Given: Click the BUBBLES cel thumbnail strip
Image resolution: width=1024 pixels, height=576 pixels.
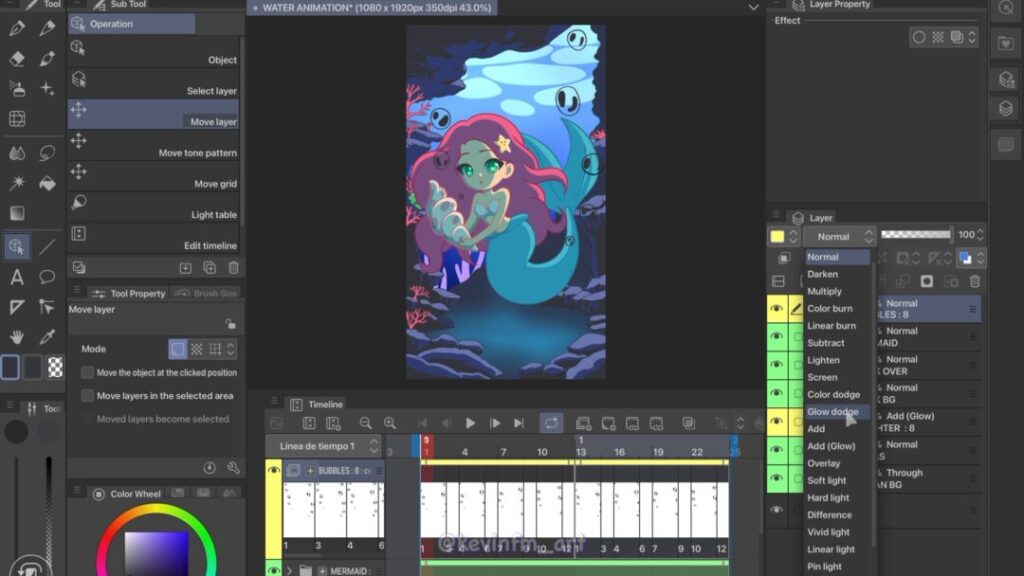Looking at the screenshot, I should (x=574, y=511).
